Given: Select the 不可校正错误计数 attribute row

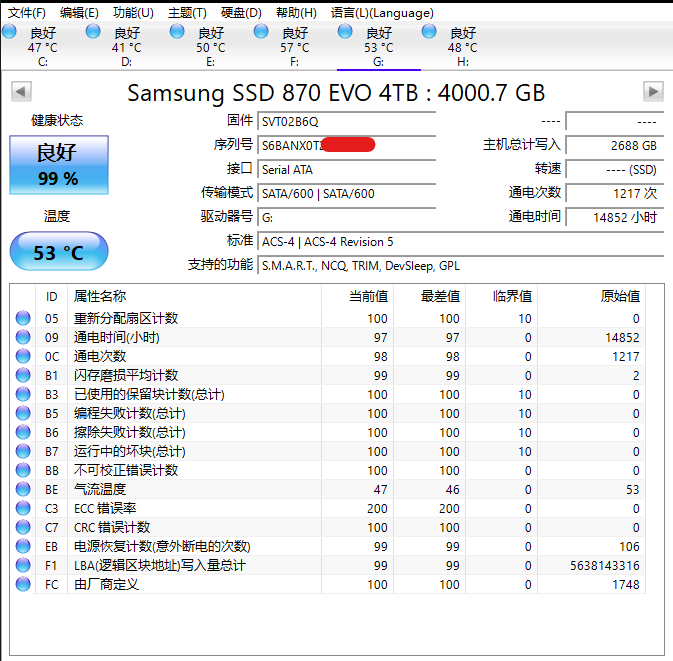Looking at the screenshot, I should tap(328, 470).
